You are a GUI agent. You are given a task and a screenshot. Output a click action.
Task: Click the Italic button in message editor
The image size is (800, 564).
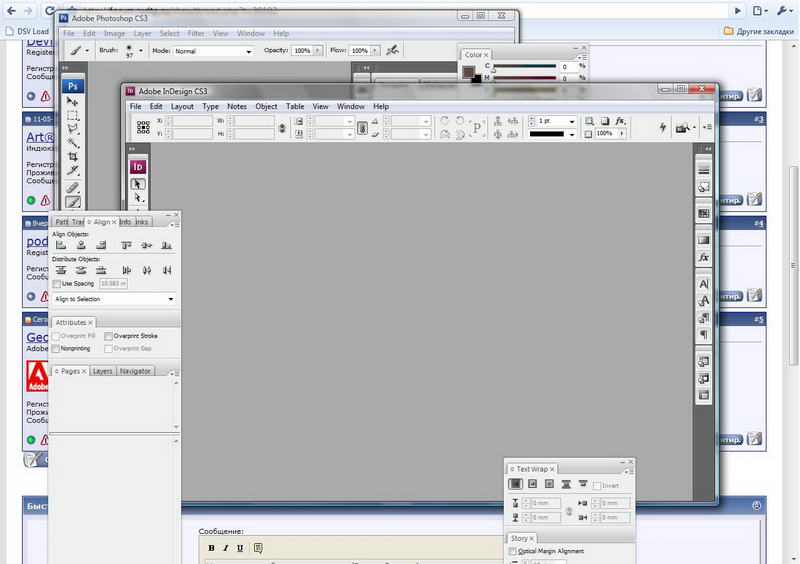click(x=226, y=548)
